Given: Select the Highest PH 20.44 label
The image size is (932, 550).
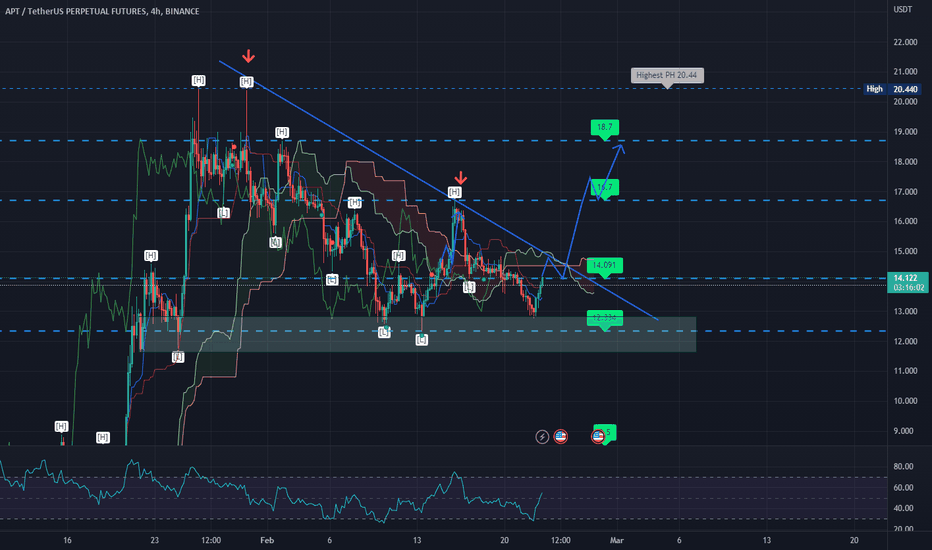Looking at the screenshot, I should tap(667, 76).
